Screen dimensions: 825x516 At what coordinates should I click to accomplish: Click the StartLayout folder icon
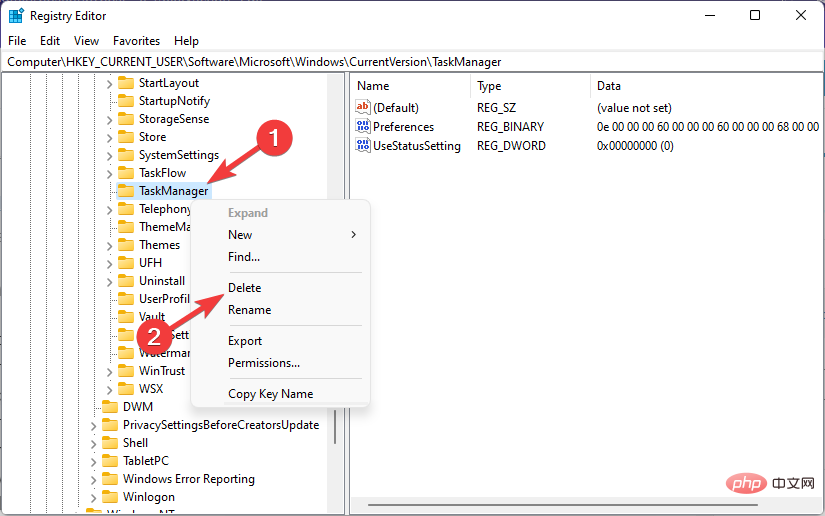[x=126, y=83]
